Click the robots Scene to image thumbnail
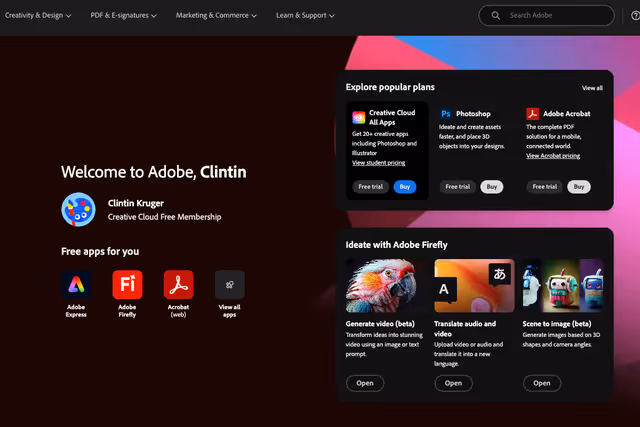 [x=563, y=286]
